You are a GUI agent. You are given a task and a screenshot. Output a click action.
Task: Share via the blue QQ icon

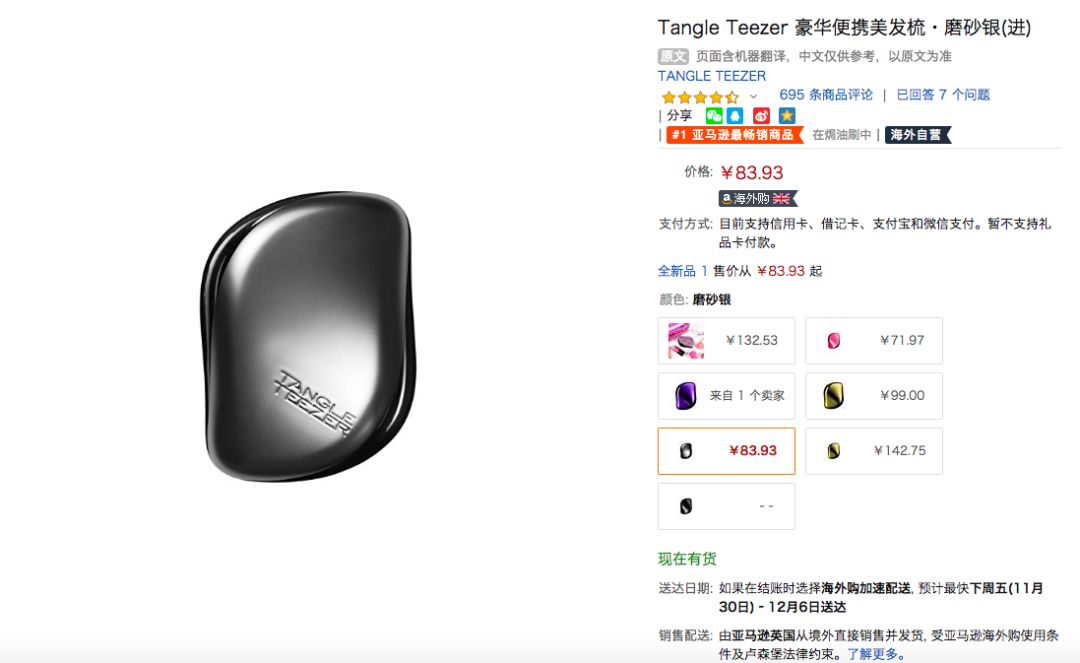[x=736, y=116]
